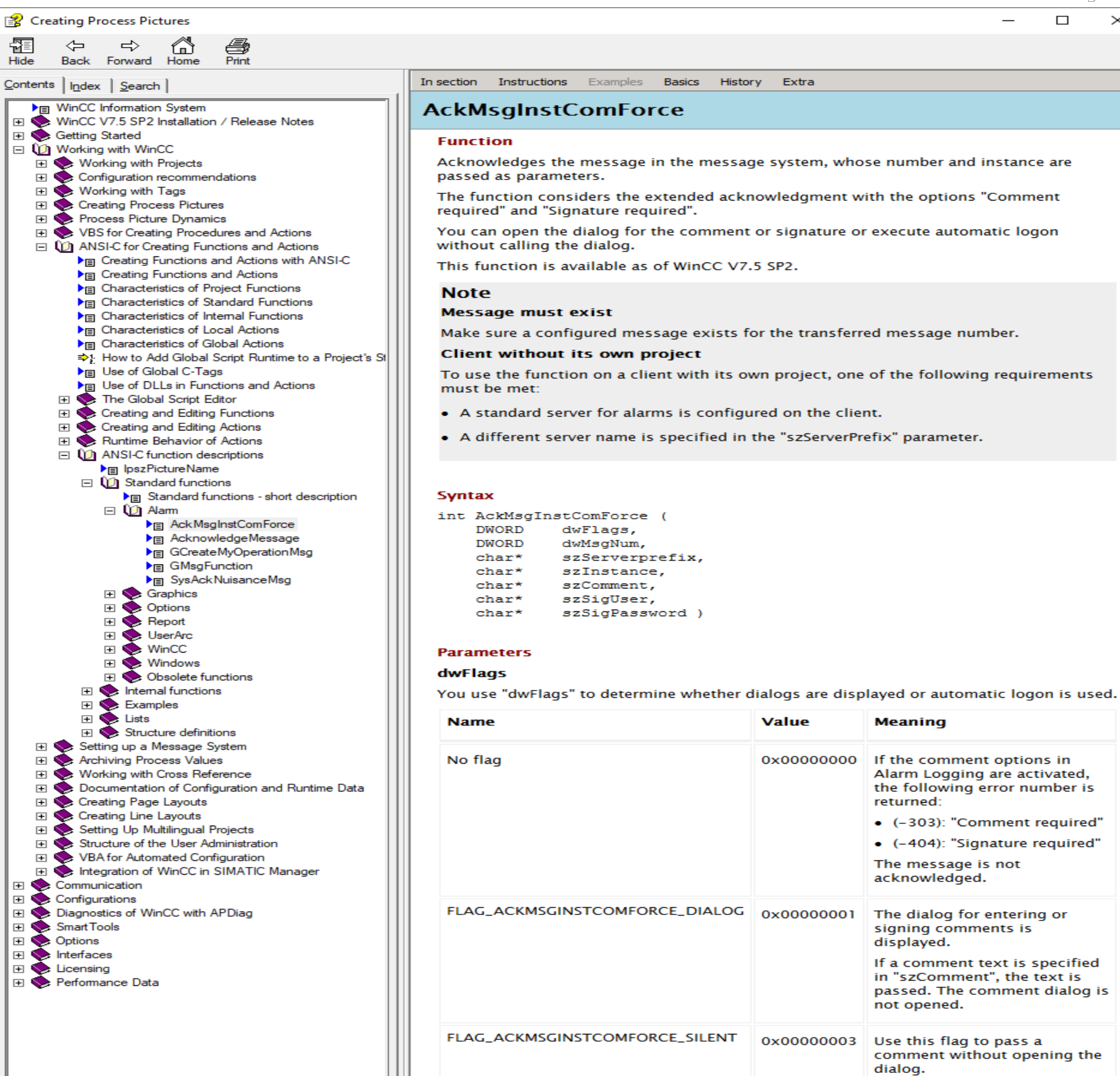Viewport: 1120px width, 1076px height.
Task: Click the Forward arrow icon
Action: click(129, 46)
